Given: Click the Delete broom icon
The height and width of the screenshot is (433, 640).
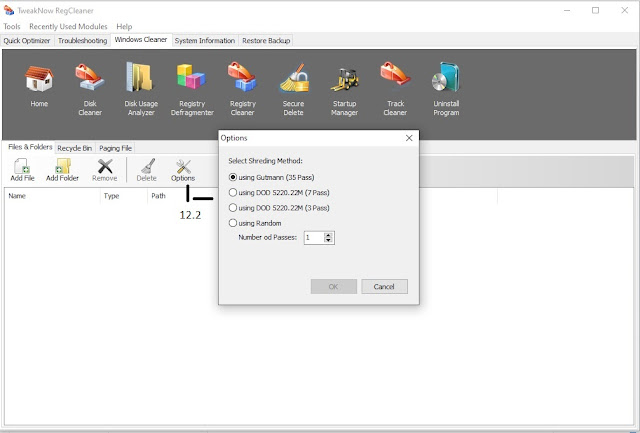Looking at the screenshot, I should tap(147, 170).
